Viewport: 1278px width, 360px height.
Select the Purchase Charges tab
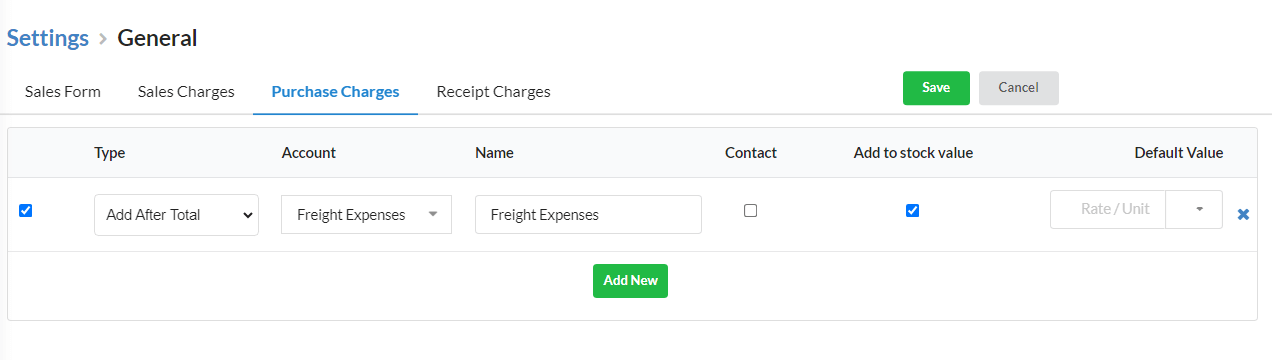(335, 91)
